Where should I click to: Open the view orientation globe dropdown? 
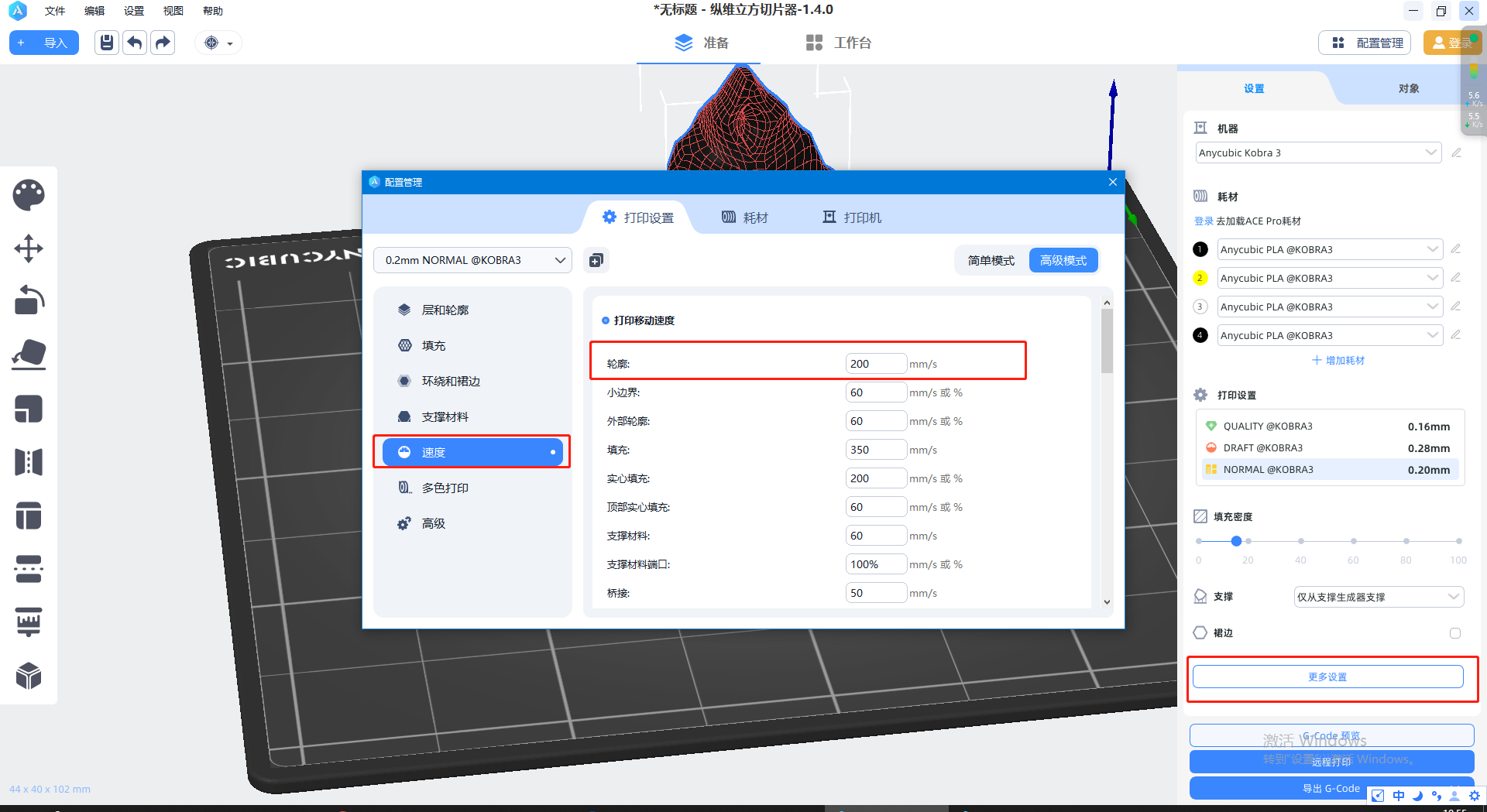pos(218,43)
